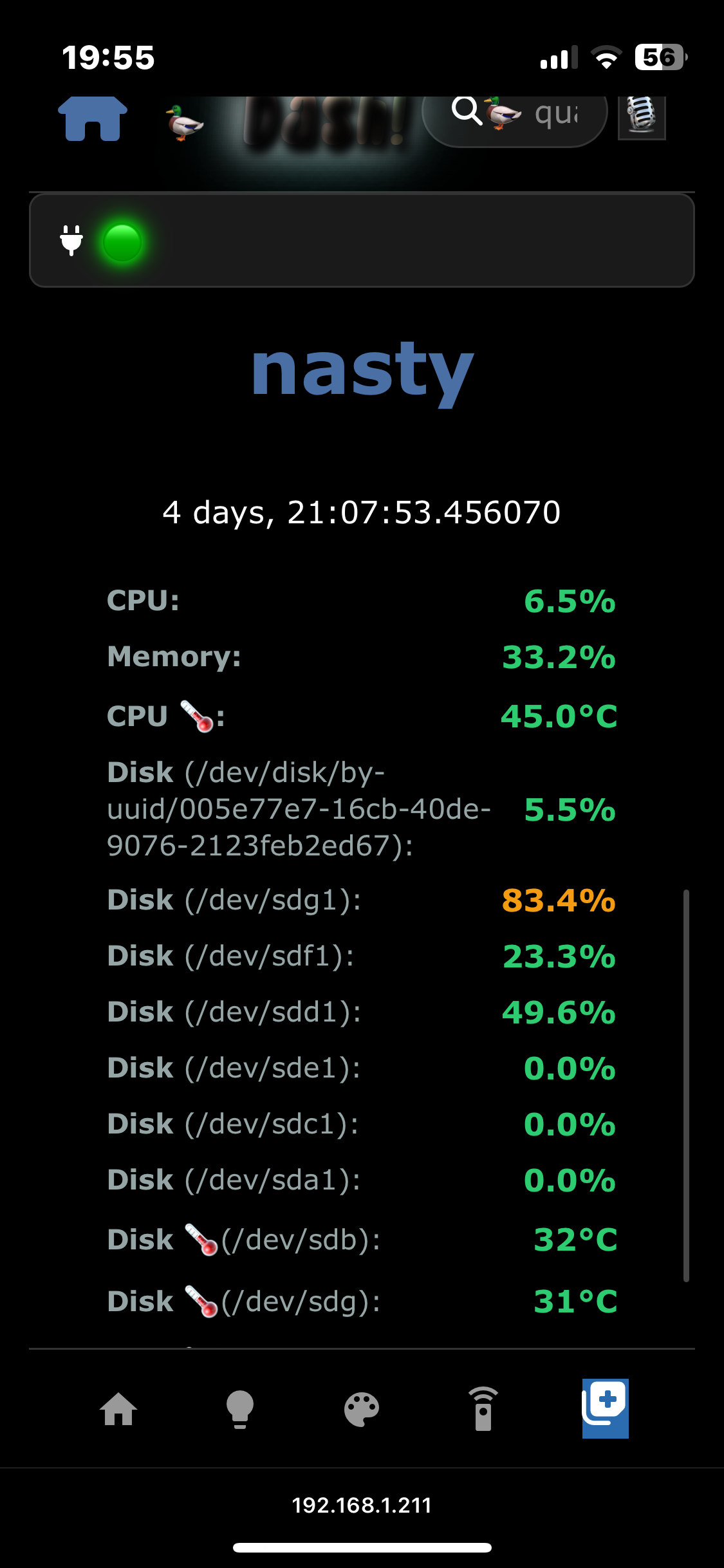The width and height of the screenshot is (724, 1568).
Task: Tap the Memory 33.2% reading
Action: pos(558,657)
